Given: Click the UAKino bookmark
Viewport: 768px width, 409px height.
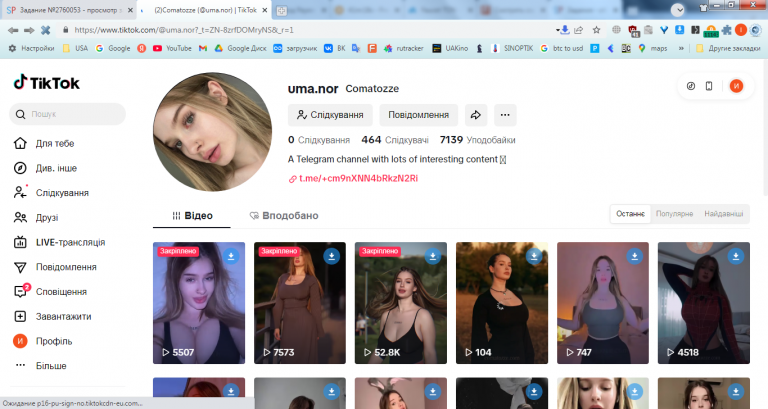Looking at the screenshot, I should click(450, 48).
